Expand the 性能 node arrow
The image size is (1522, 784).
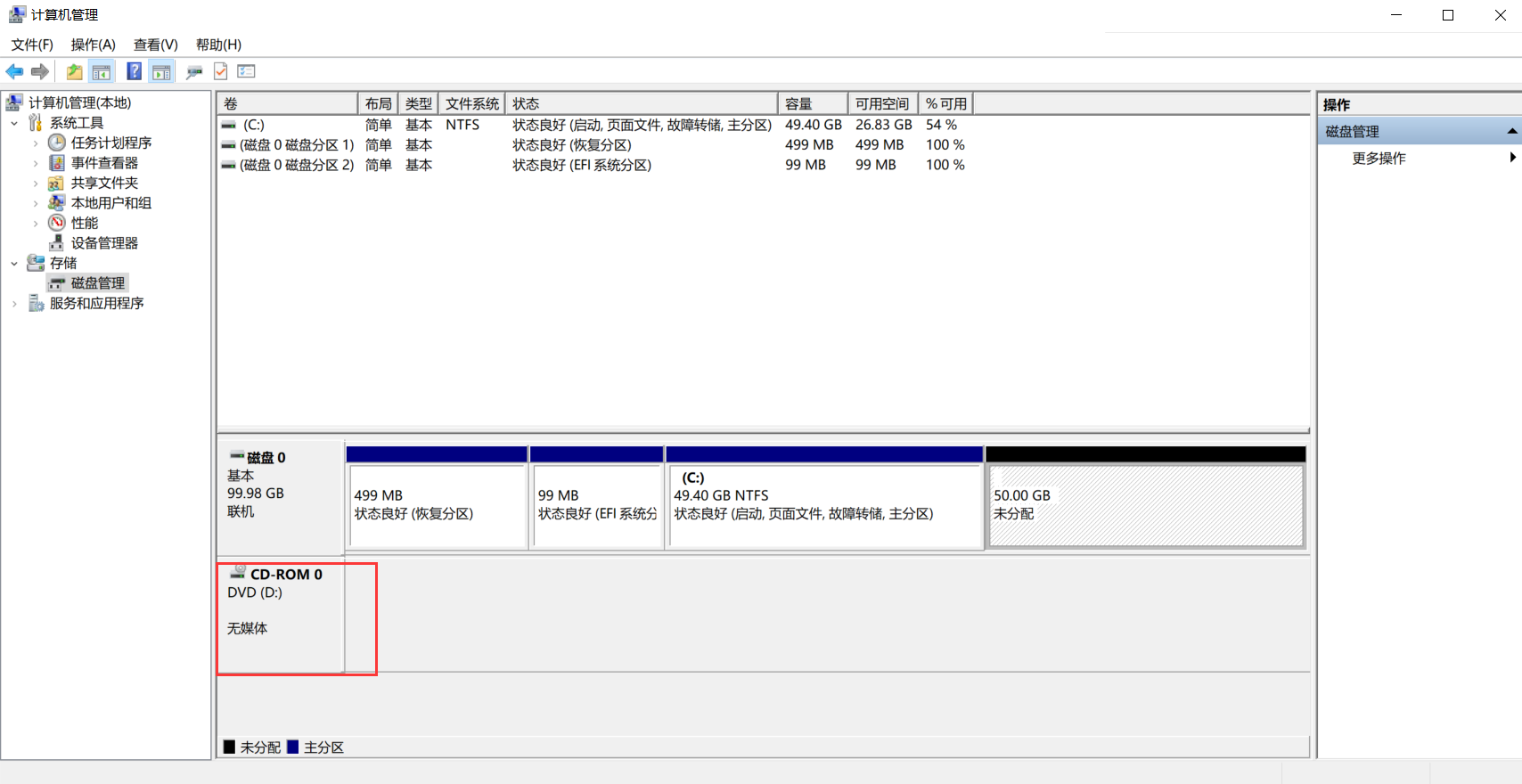tap(36, 223)
